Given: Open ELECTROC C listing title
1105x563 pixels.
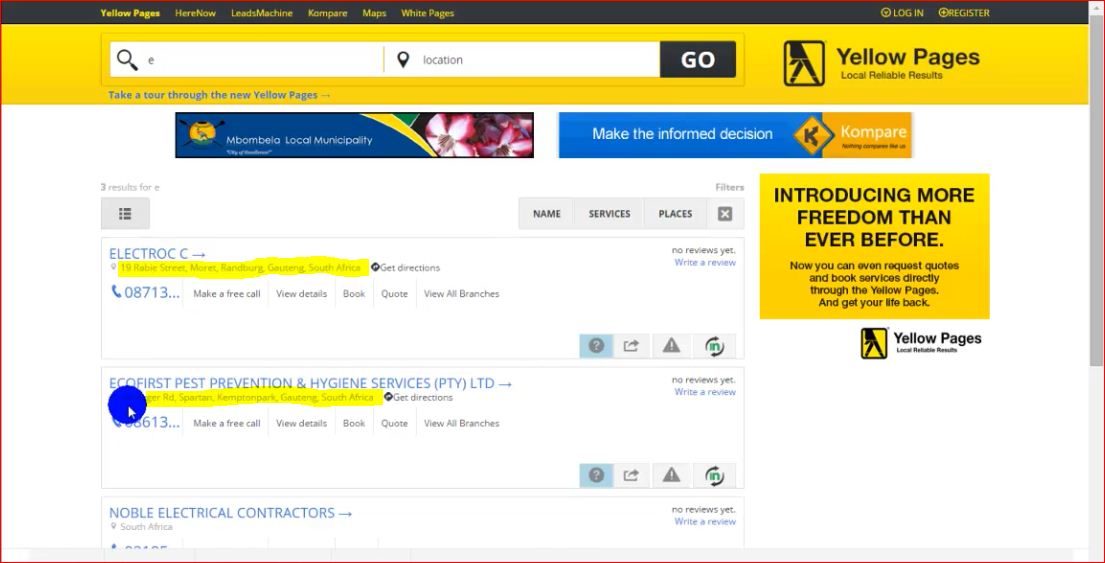Looking at the screenshot, I should [x=157, y=254].
